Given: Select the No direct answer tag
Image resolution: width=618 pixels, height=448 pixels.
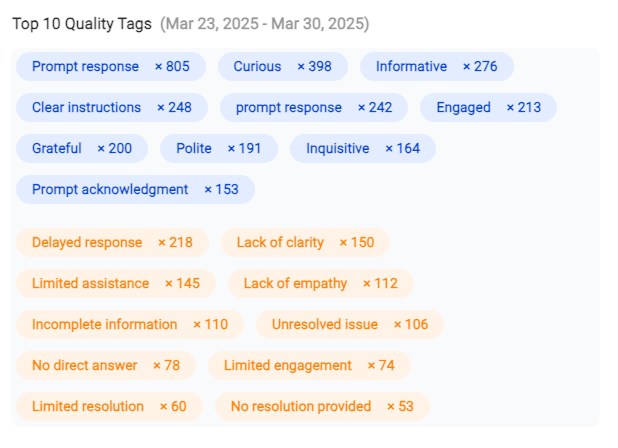Looking at the screenshot, I should click(x=106, y=365).
